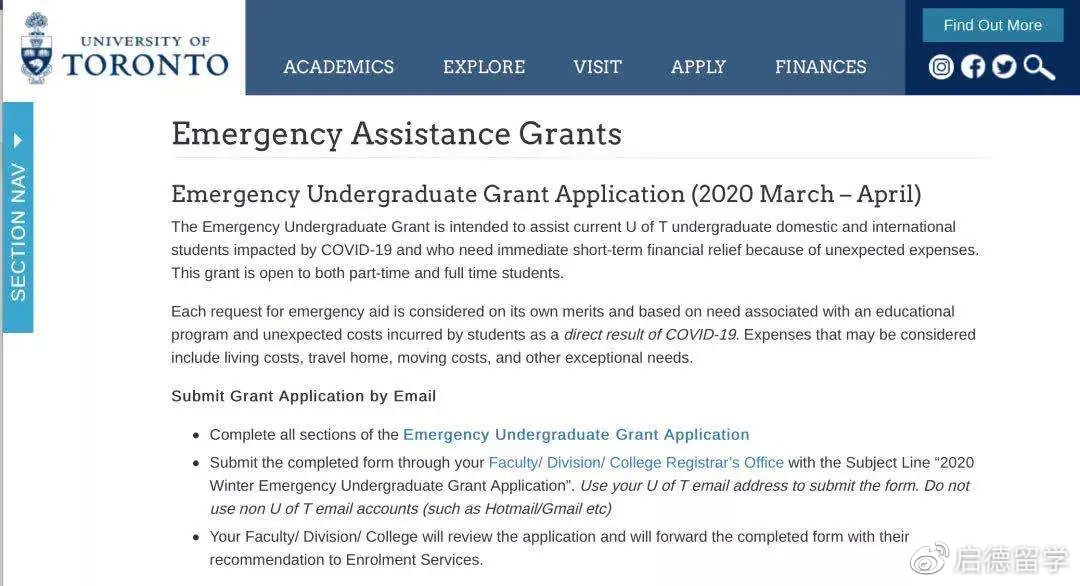Open the Academics menu
This screenshot has height=586, width=1080.
pos(338,67)
